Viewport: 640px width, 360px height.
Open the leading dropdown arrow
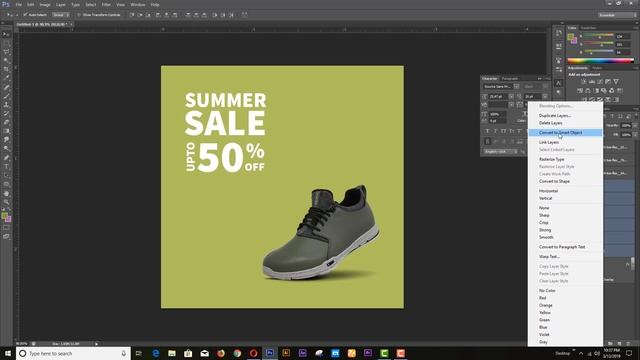[545, 97]
